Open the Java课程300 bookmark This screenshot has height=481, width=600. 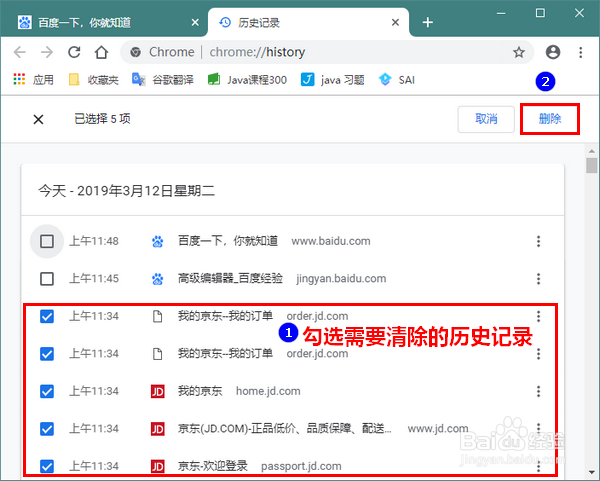click(x=247, y=80)
